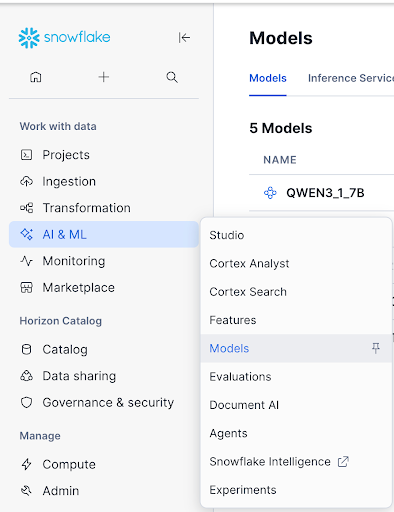
Task: Open Monitoring in sidebar
Action: click(104, 261)
